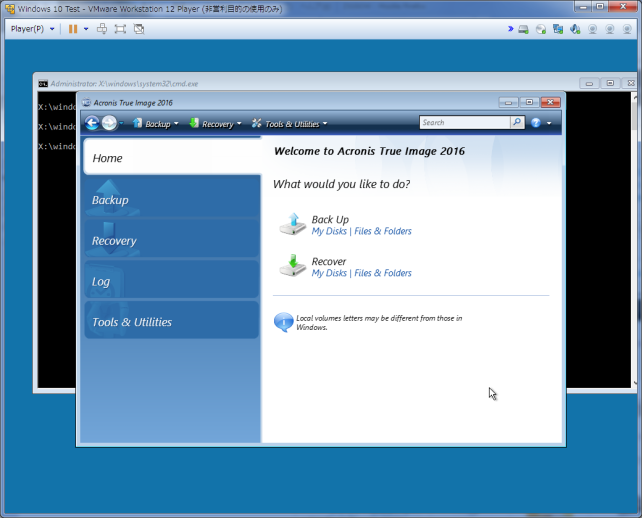Click the Back Up disk icon
This screenshot has height=518, width=642.
(x=292, y=224)
